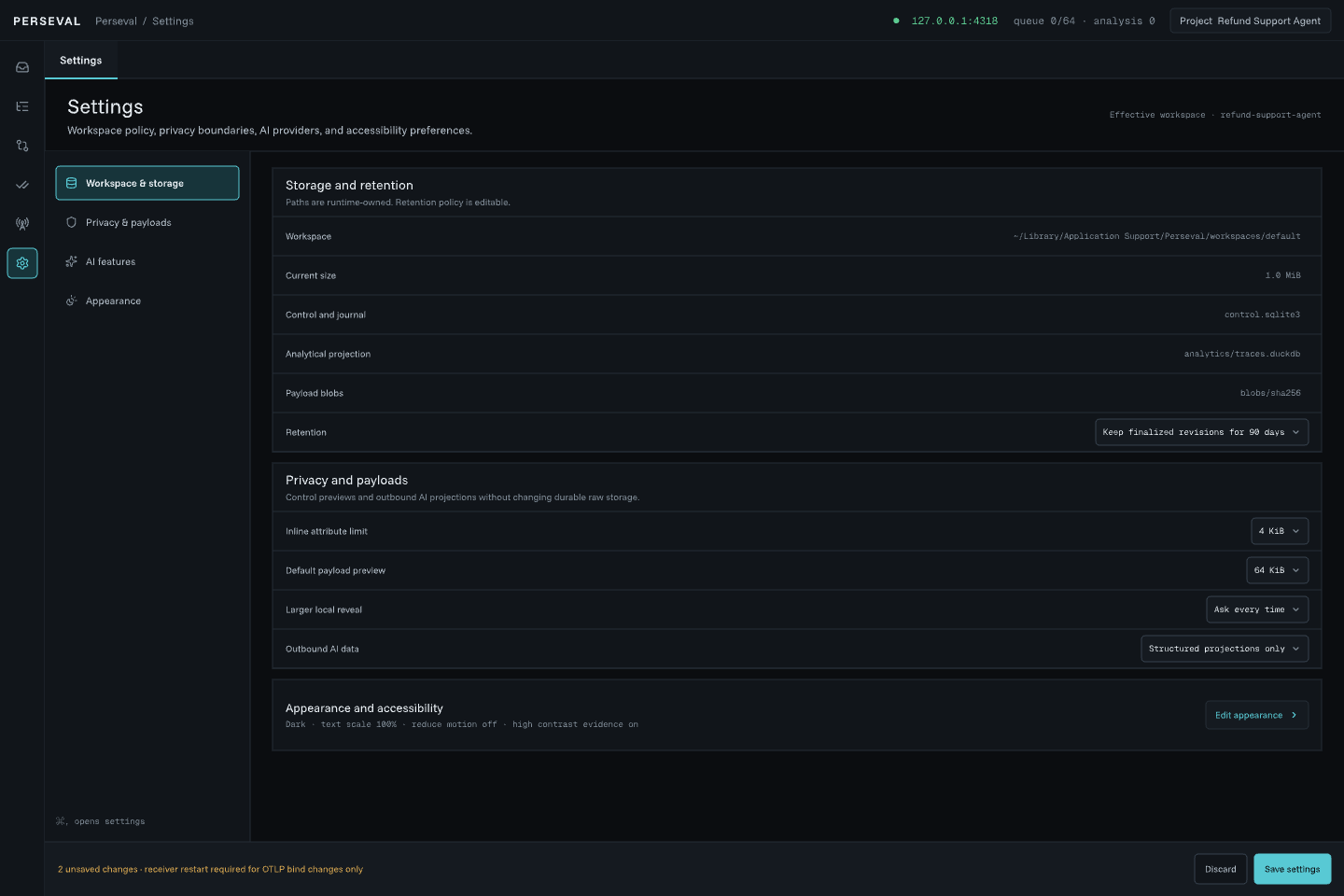Open Appearance section in settings sidebar
This screenshot has height=896, width=1344.
pos(147,301)
